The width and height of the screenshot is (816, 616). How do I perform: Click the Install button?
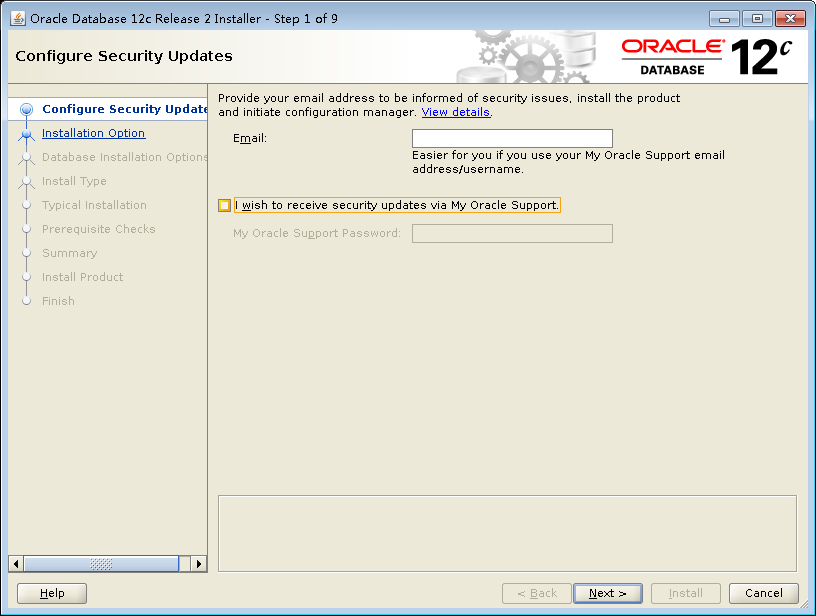686,593
